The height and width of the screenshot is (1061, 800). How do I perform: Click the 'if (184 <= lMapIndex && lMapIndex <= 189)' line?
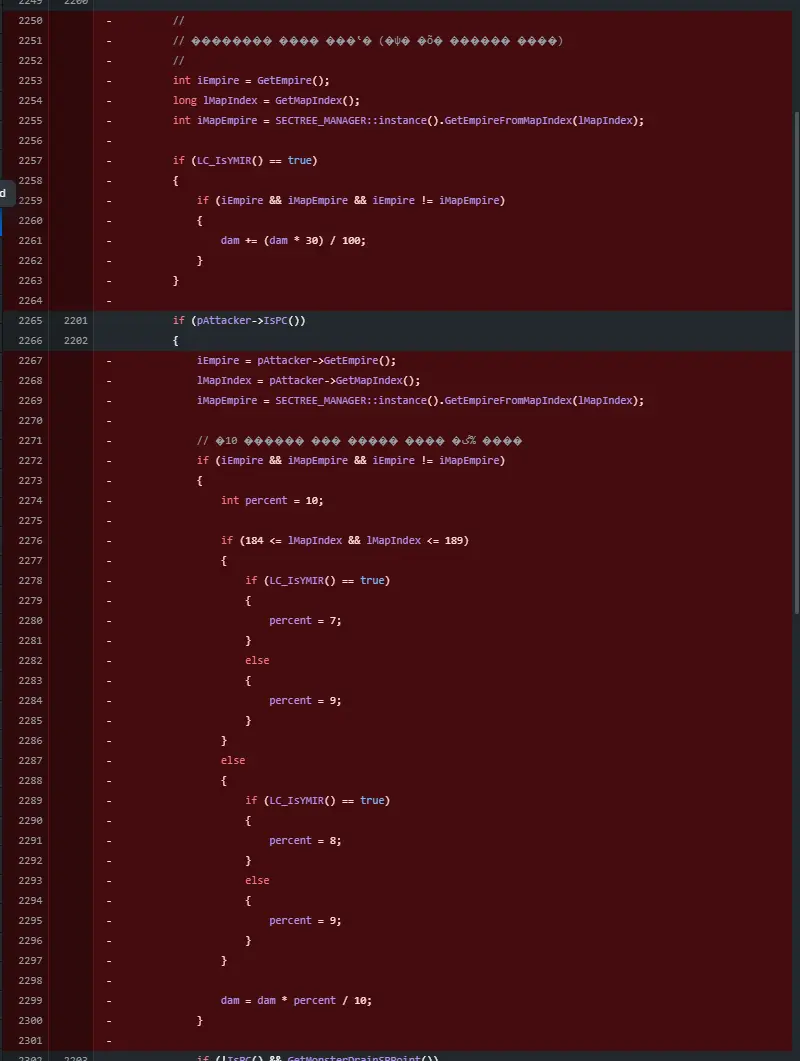click(345, 541)
